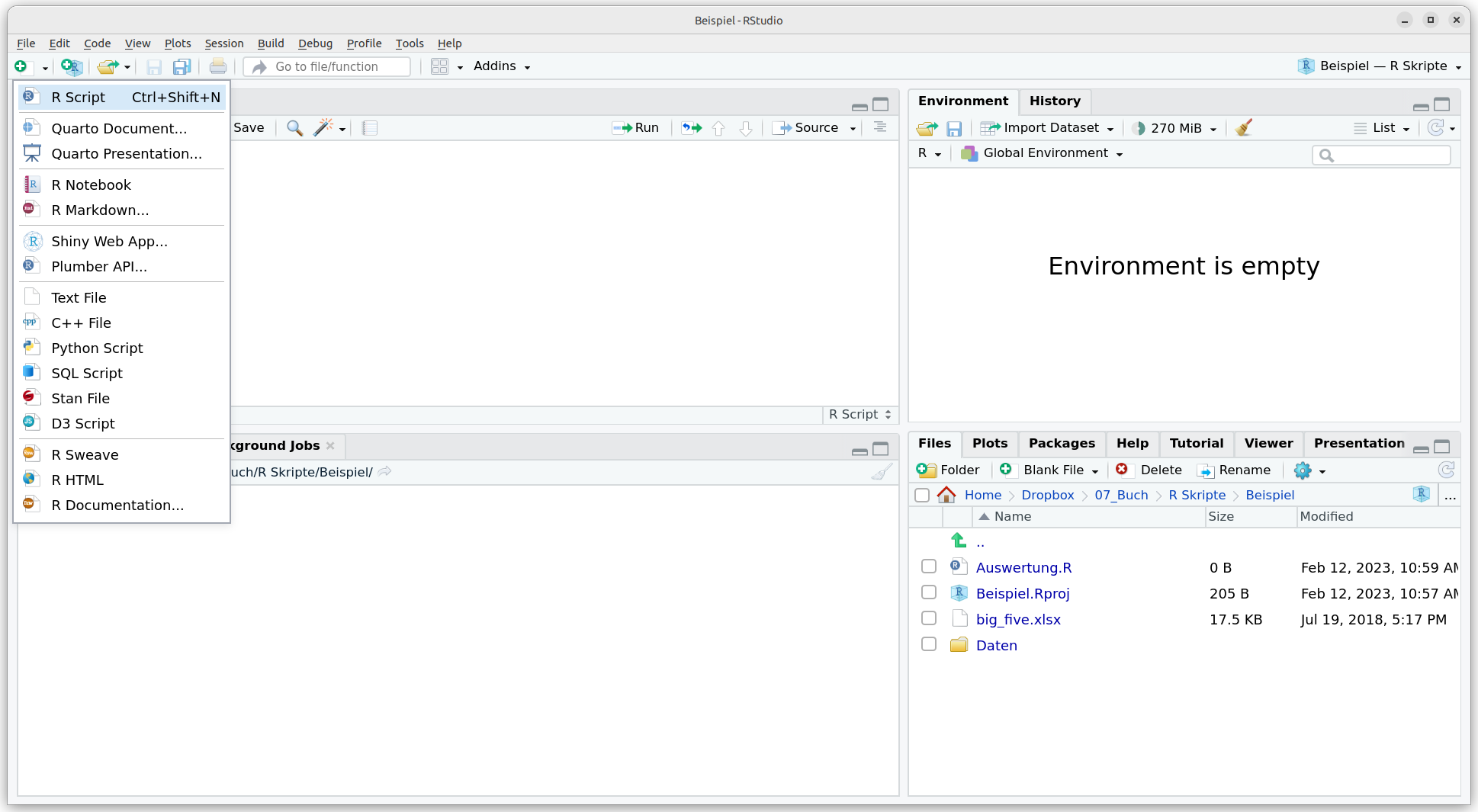The width and height of the screenshot is (1478, 812).
Task: Click the go to parent directory arrow
Action: [959, 541]
